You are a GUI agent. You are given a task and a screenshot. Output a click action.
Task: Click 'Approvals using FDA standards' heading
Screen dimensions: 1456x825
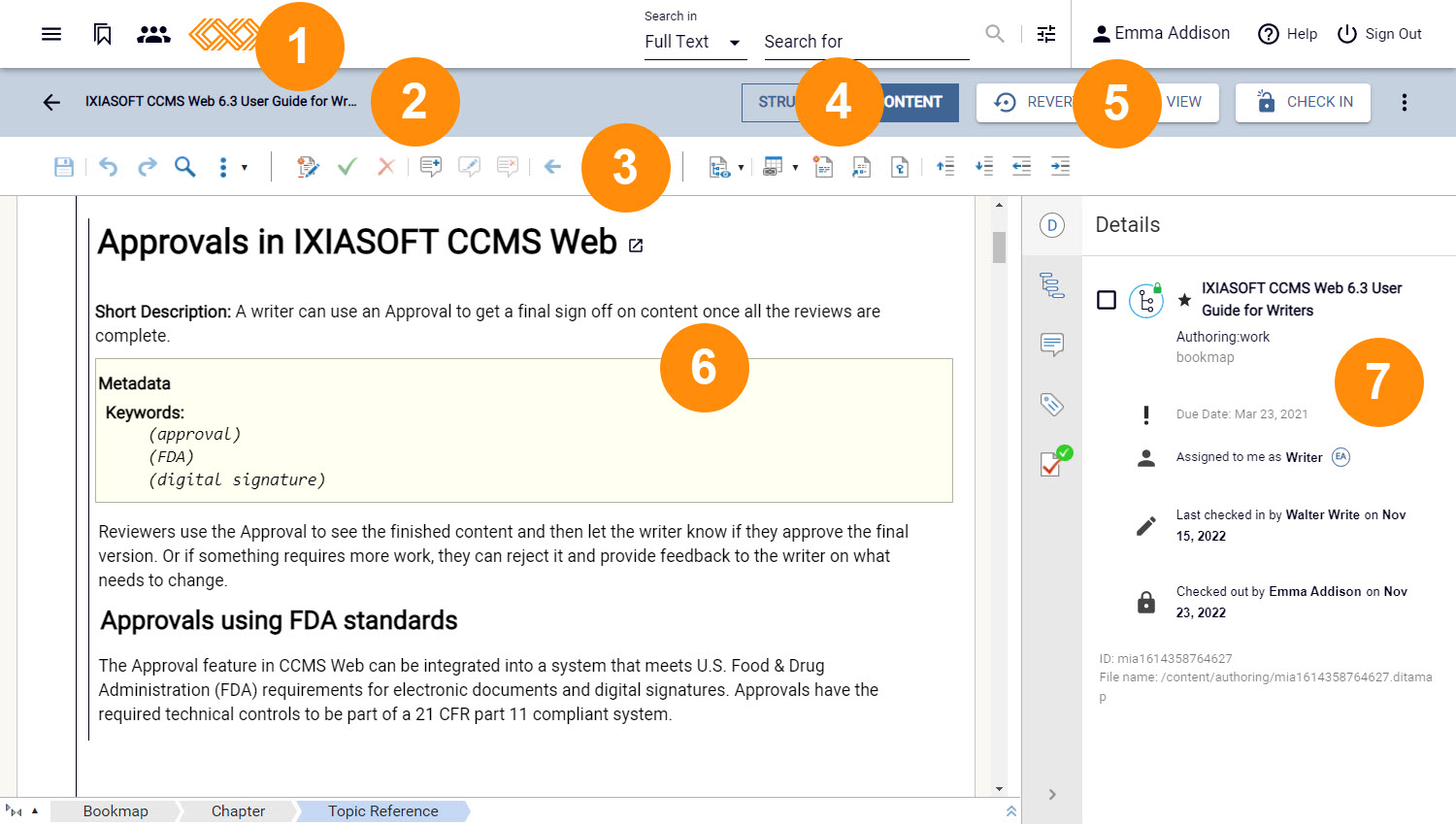click(x=279, y=620)
